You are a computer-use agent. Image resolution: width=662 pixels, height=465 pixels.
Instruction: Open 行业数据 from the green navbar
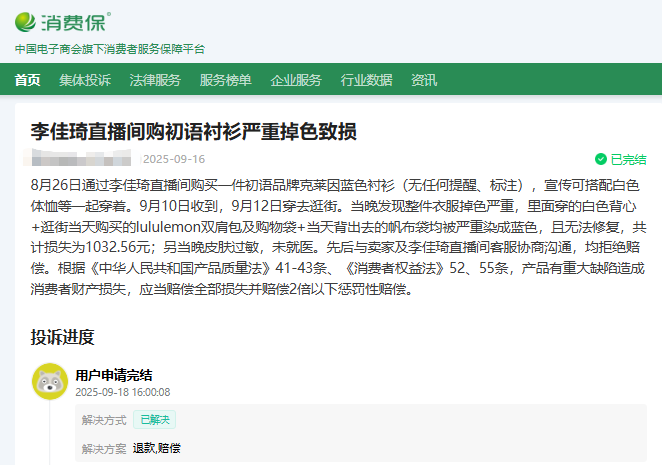[366, 80]
